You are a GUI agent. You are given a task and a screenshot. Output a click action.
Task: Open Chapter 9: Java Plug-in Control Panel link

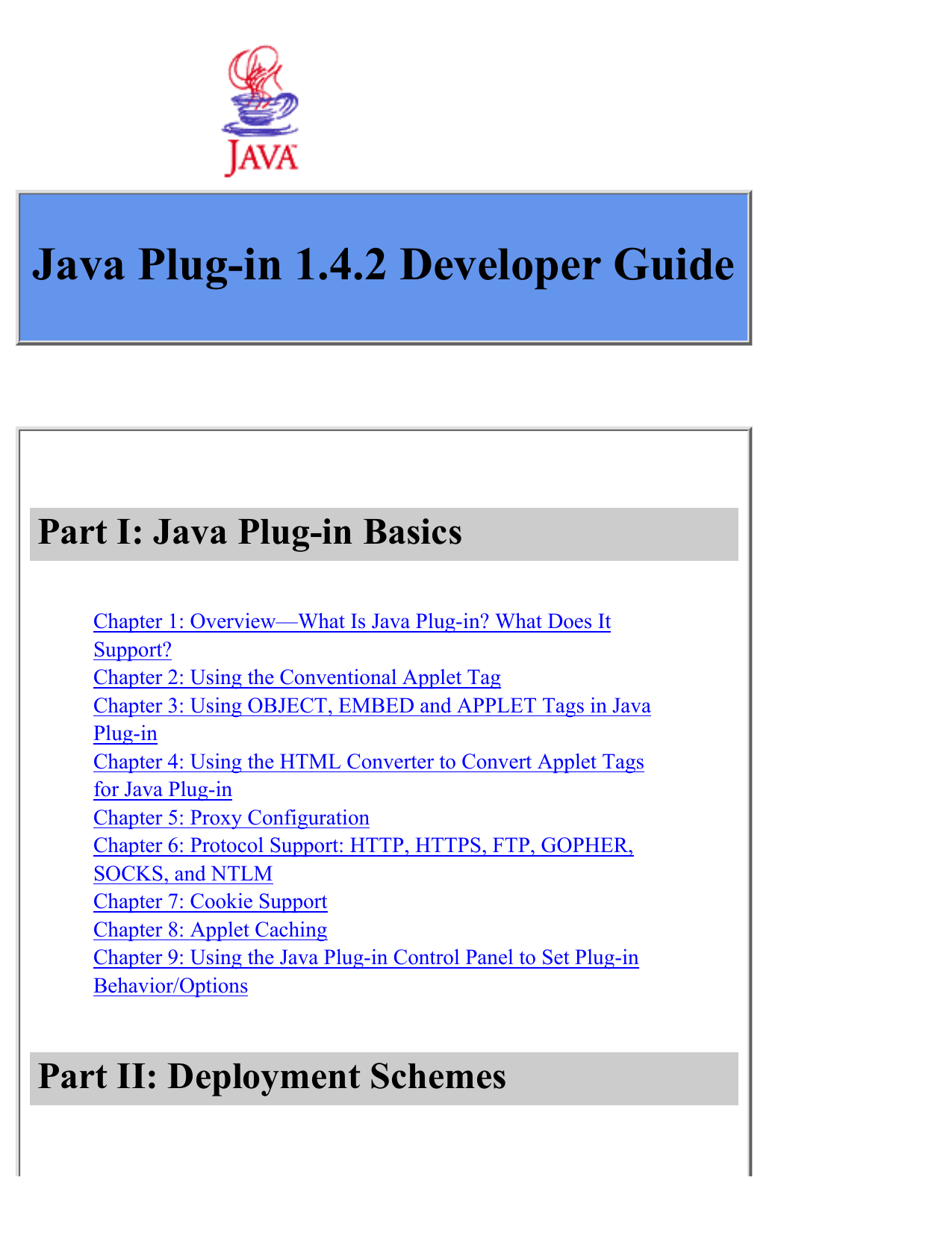click(x=366, y=972)
